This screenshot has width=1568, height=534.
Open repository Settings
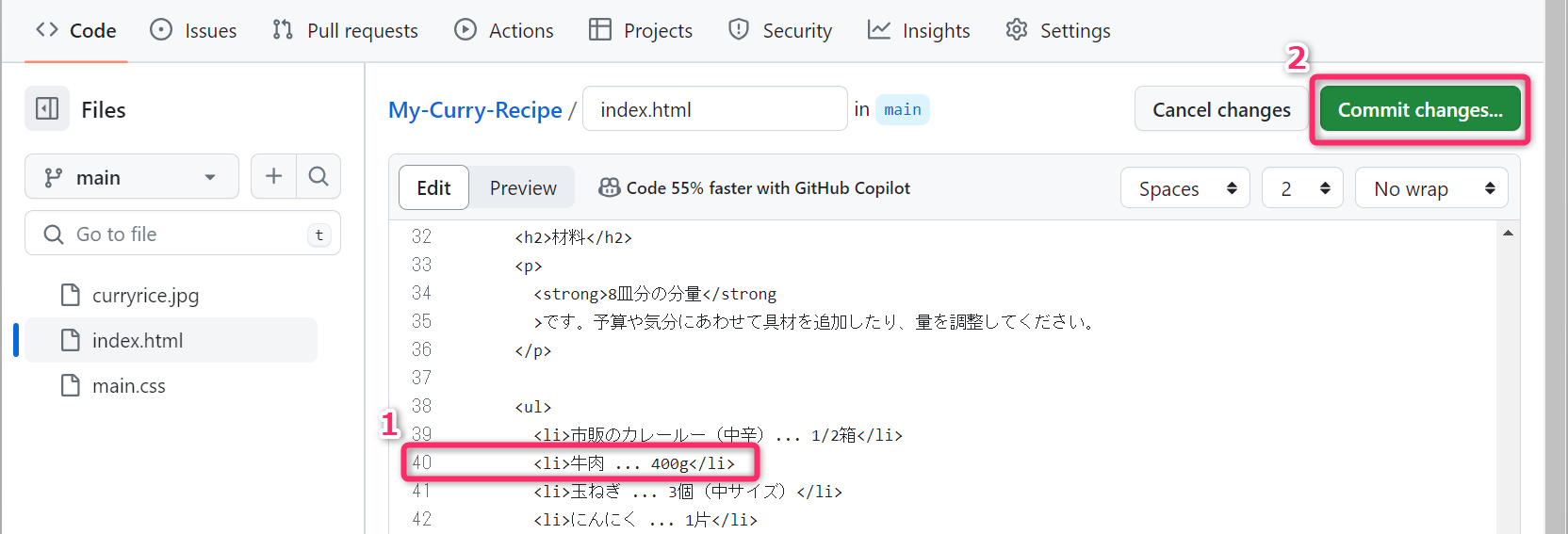tap(1058, 30)
